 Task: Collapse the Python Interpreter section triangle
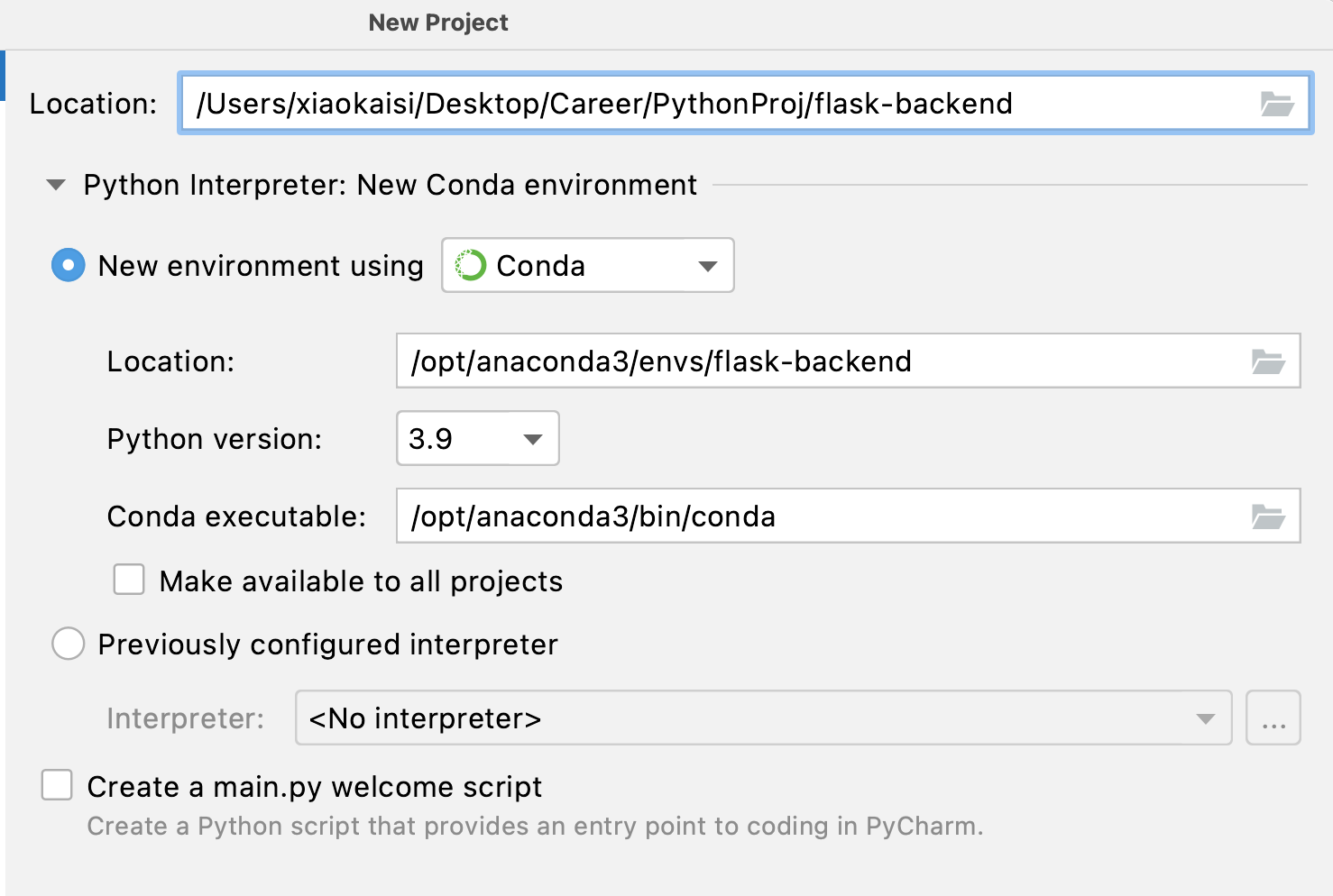[x=56, y=186]
